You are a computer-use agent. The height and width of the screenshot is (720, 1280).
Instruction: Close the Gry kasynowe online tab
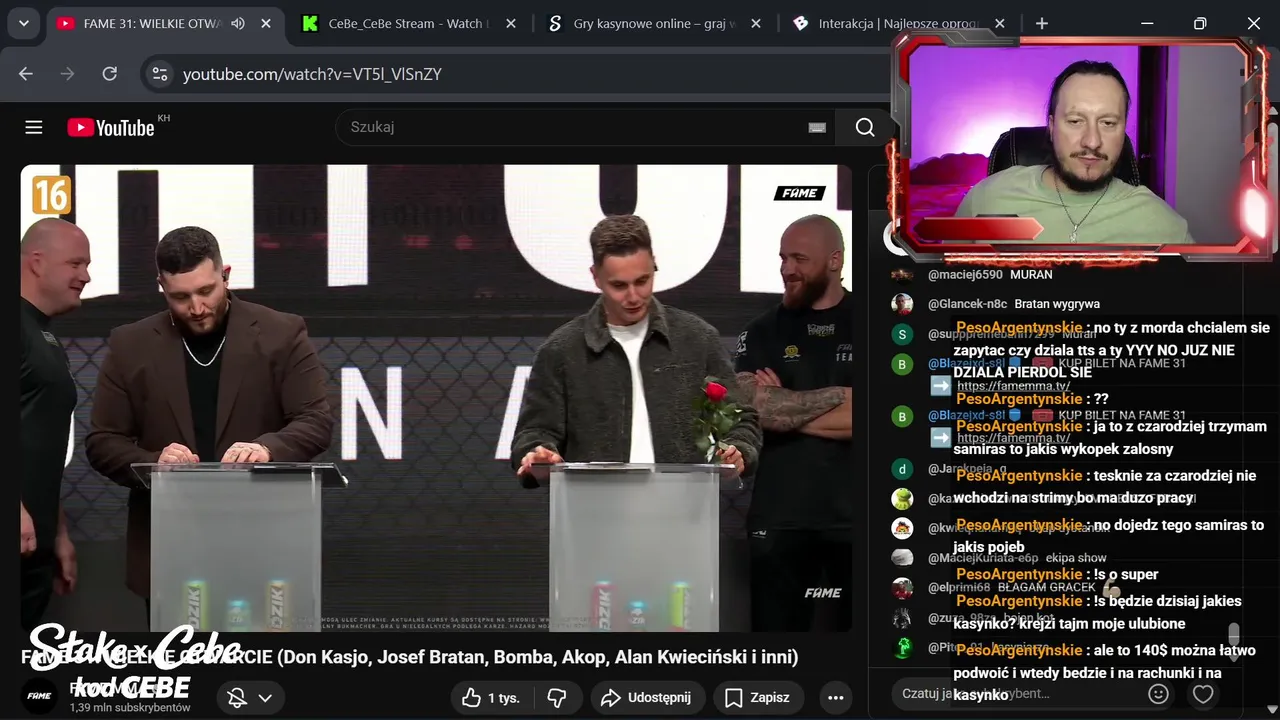[756, 23]
